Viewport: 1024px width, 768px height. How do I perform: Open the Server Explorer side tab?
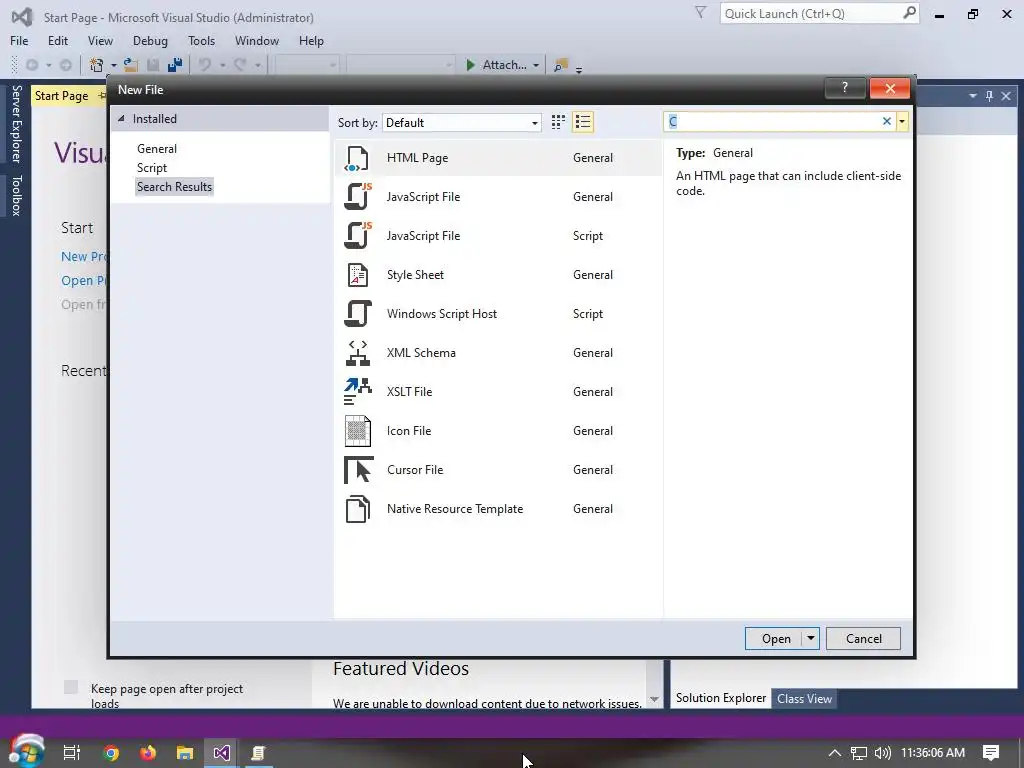[16, 123]
